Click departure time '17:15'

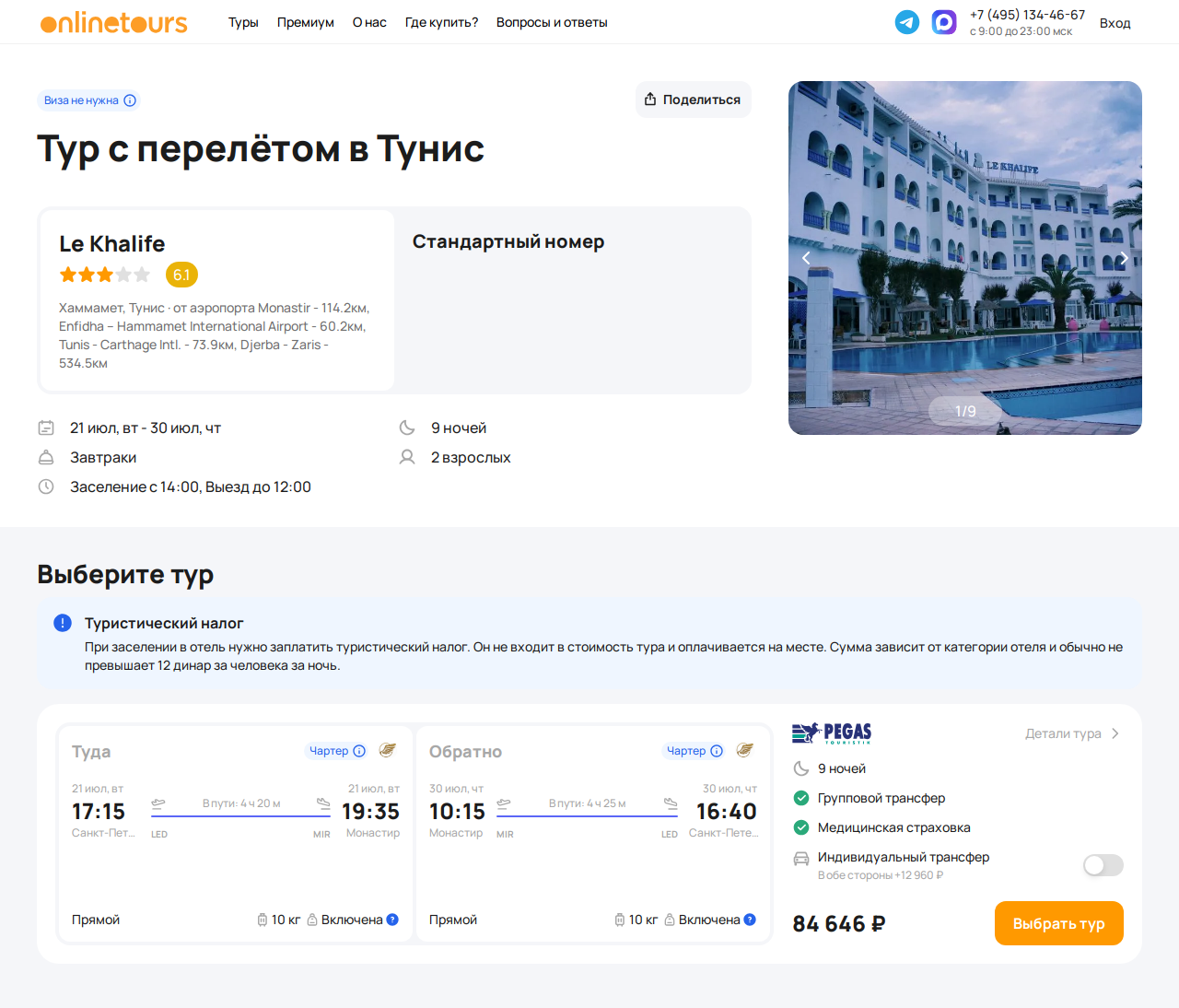[x=99, y=812]
